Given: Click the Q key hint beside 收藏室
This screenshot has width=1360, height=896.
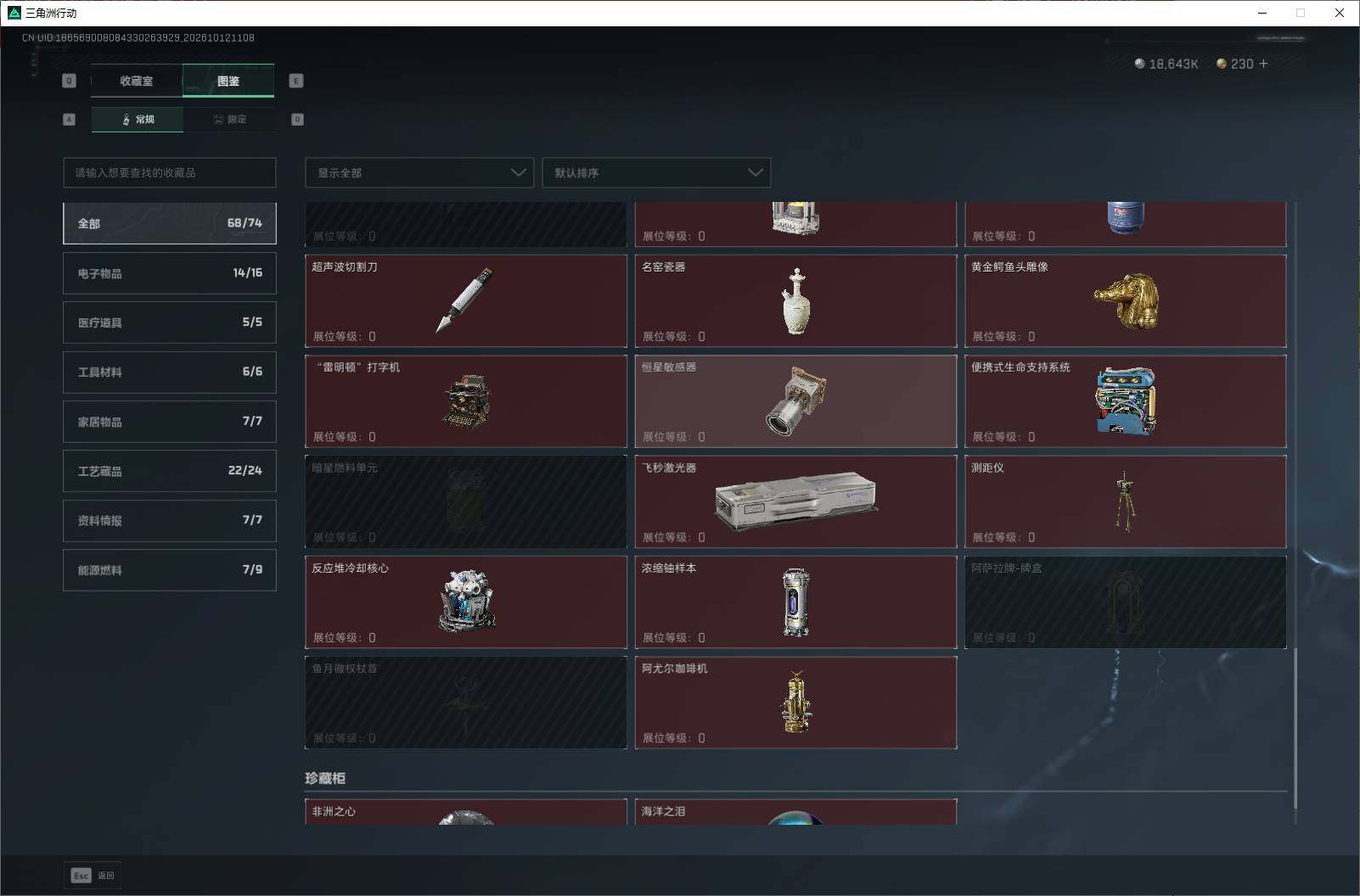Looking at the screenshot, I should [x=70, y=81].
